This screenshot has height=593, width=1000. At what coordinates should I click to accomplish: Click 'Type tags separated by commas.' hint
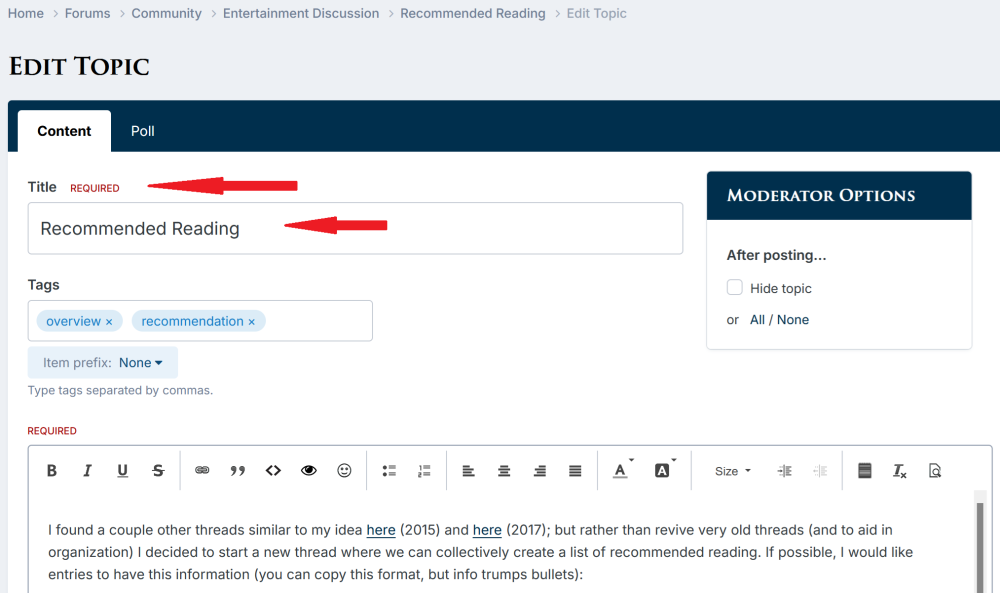120,390
